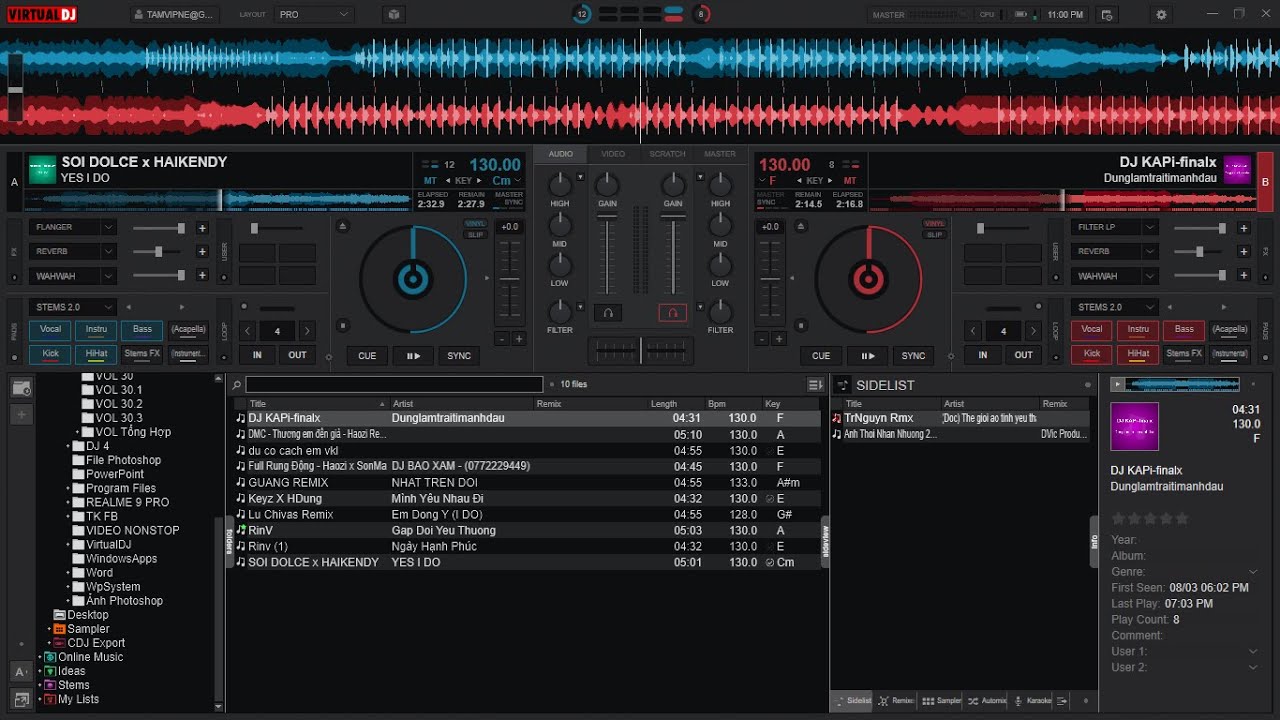Click SYNC on deck A
This screenshot has height=720, width=1280.
(x=459, y=355)
